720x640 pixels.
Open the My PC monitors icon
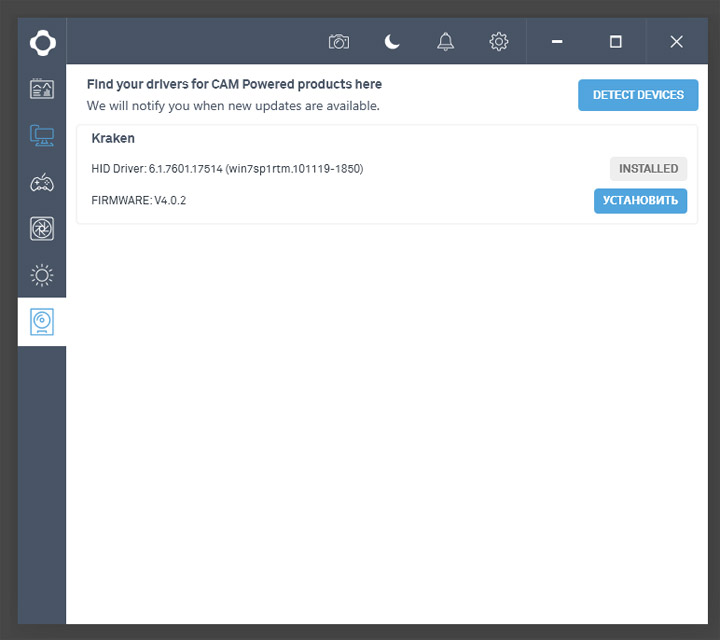tap(42, 136)
